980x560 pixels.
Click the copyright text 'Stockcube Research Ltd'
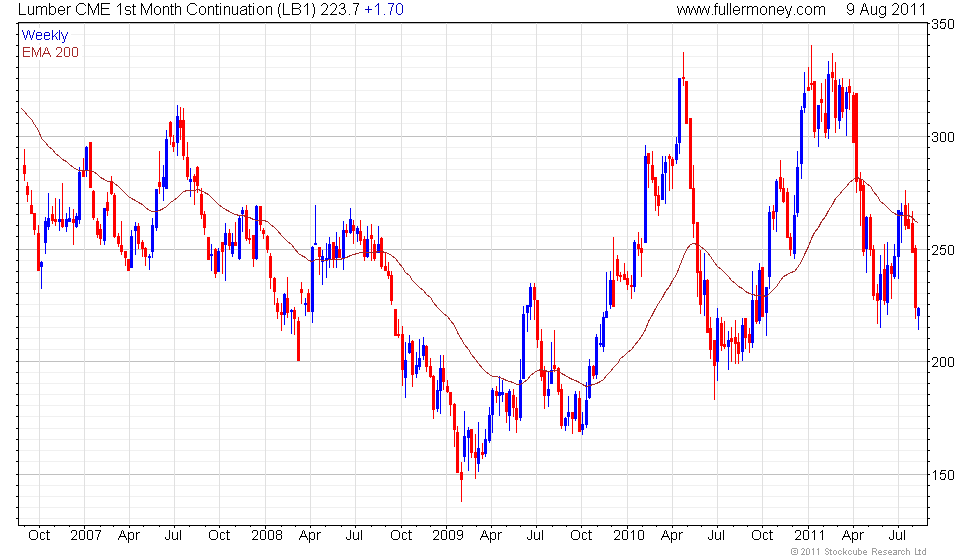[875, 552]
